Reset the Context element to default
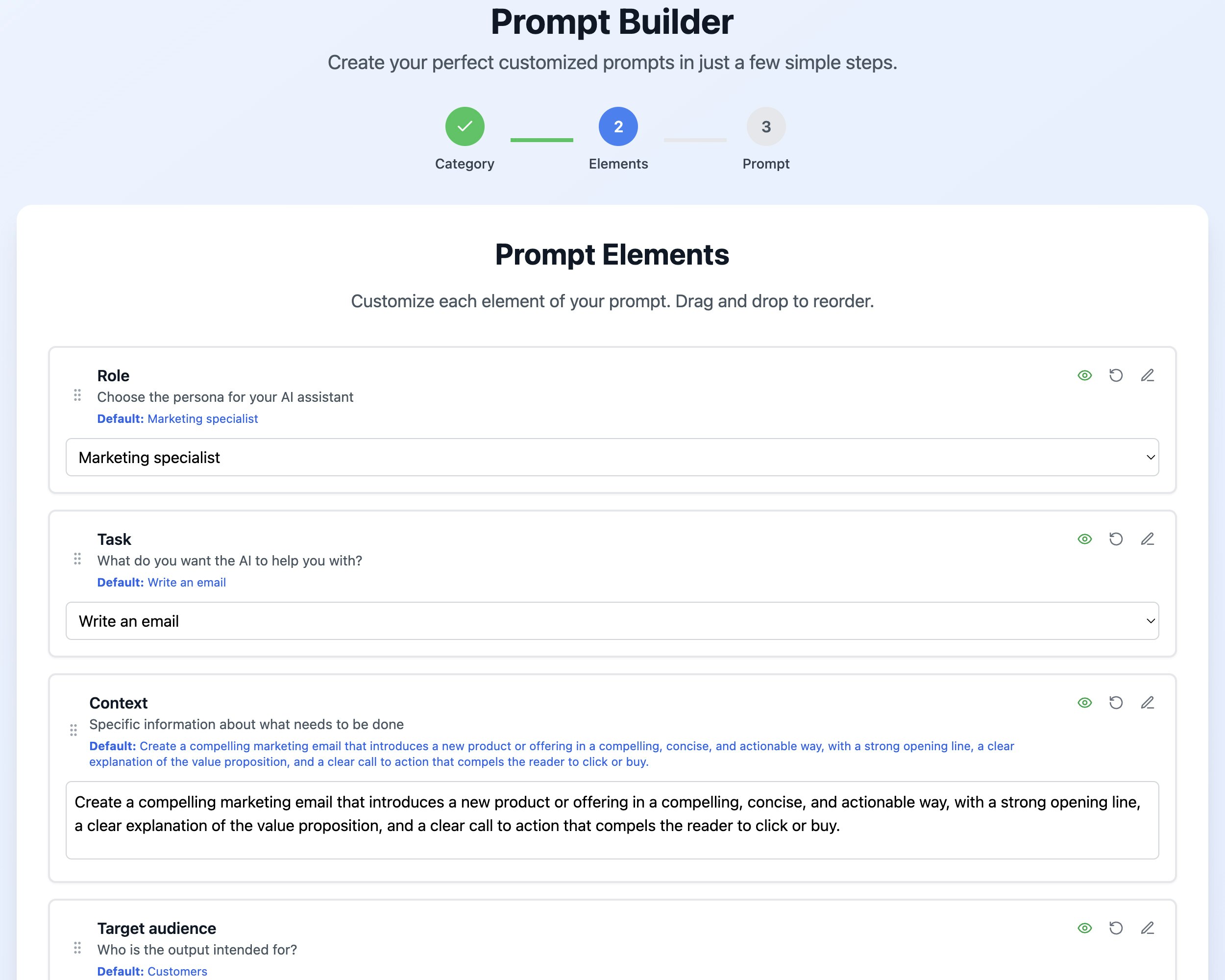Screen dimensions: 1225x980 1116,702
